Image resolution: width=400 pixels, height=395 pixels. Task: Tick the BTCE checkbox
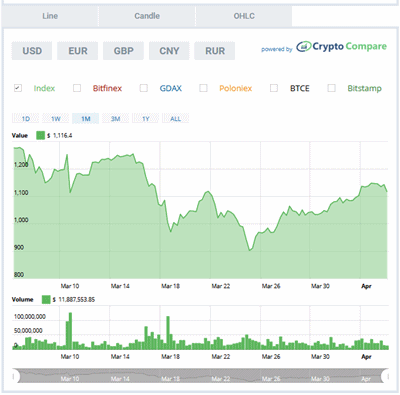pos(274,88)
